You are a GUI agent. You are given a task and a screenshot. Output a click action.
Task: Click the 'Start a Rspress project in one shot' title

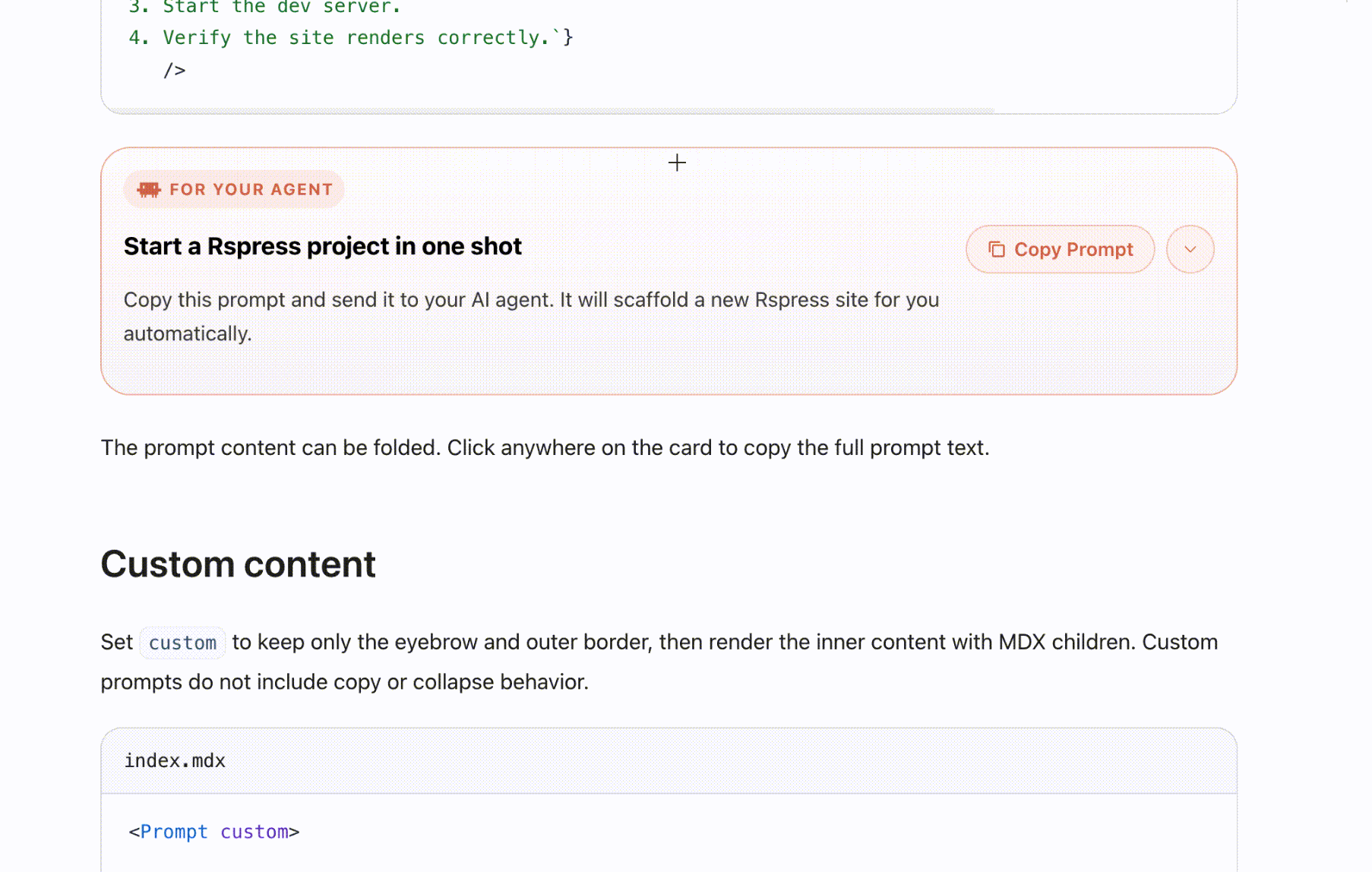323,247
